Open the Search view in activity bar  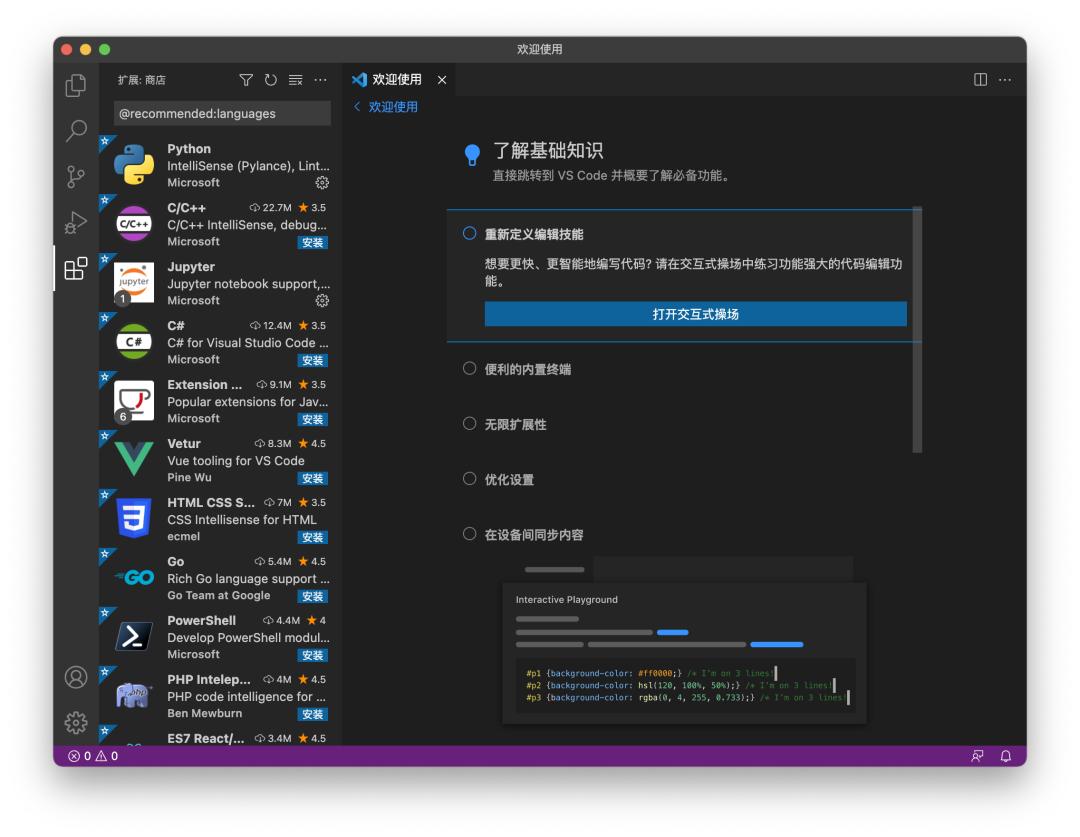coord(76,130)
